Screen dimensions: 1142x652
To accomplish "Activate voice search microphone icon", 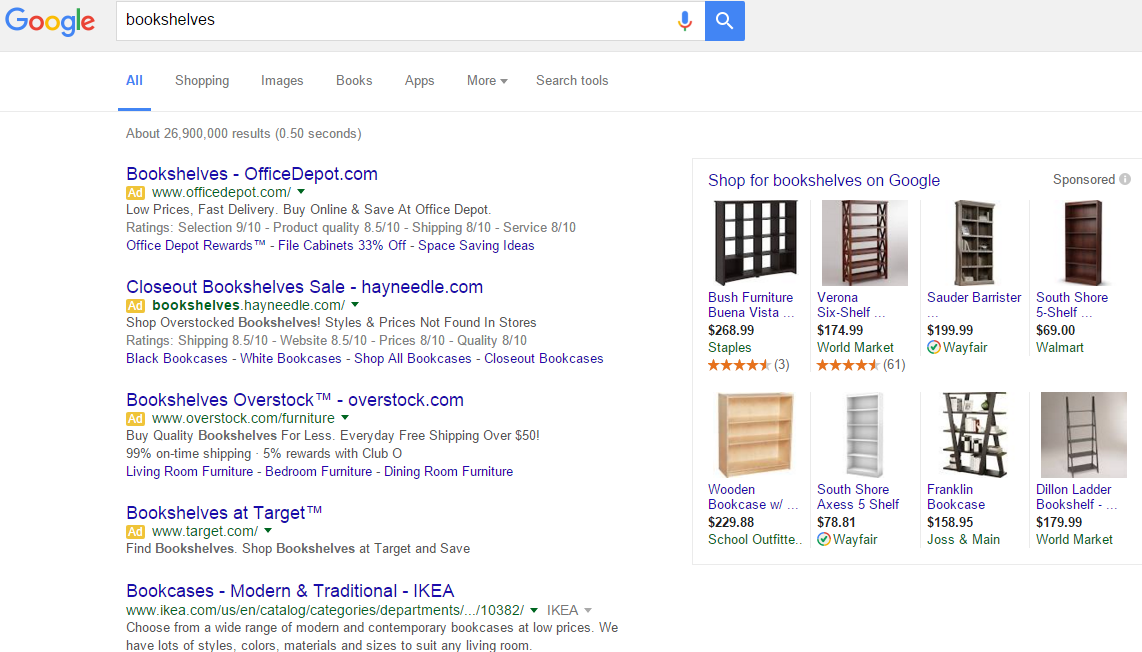I will point(685,20).
